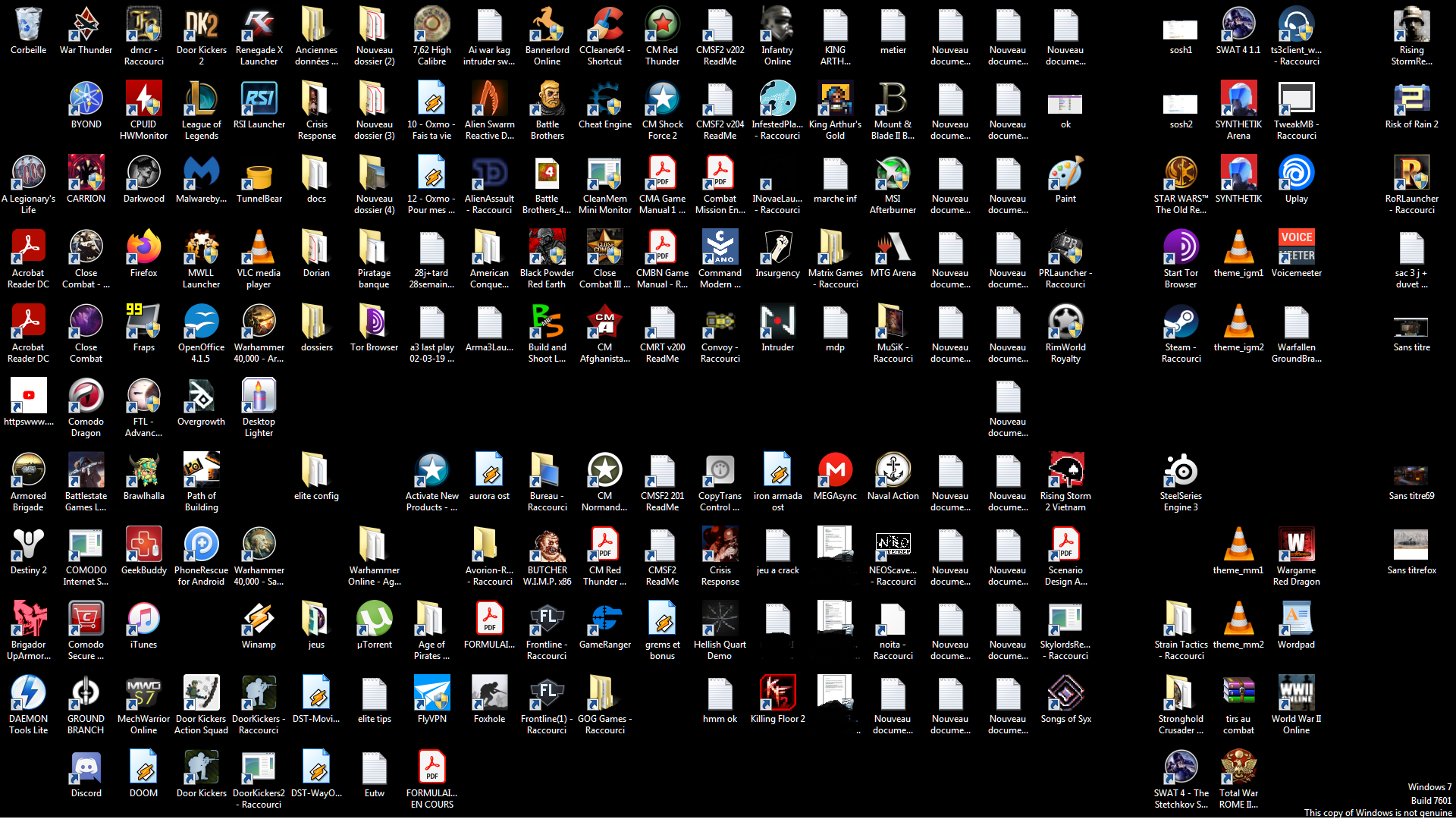This screenshot has height=819, width=1456.
Task: Open the Steam - Raccourci icon
Action: (x=1181, y=333)
